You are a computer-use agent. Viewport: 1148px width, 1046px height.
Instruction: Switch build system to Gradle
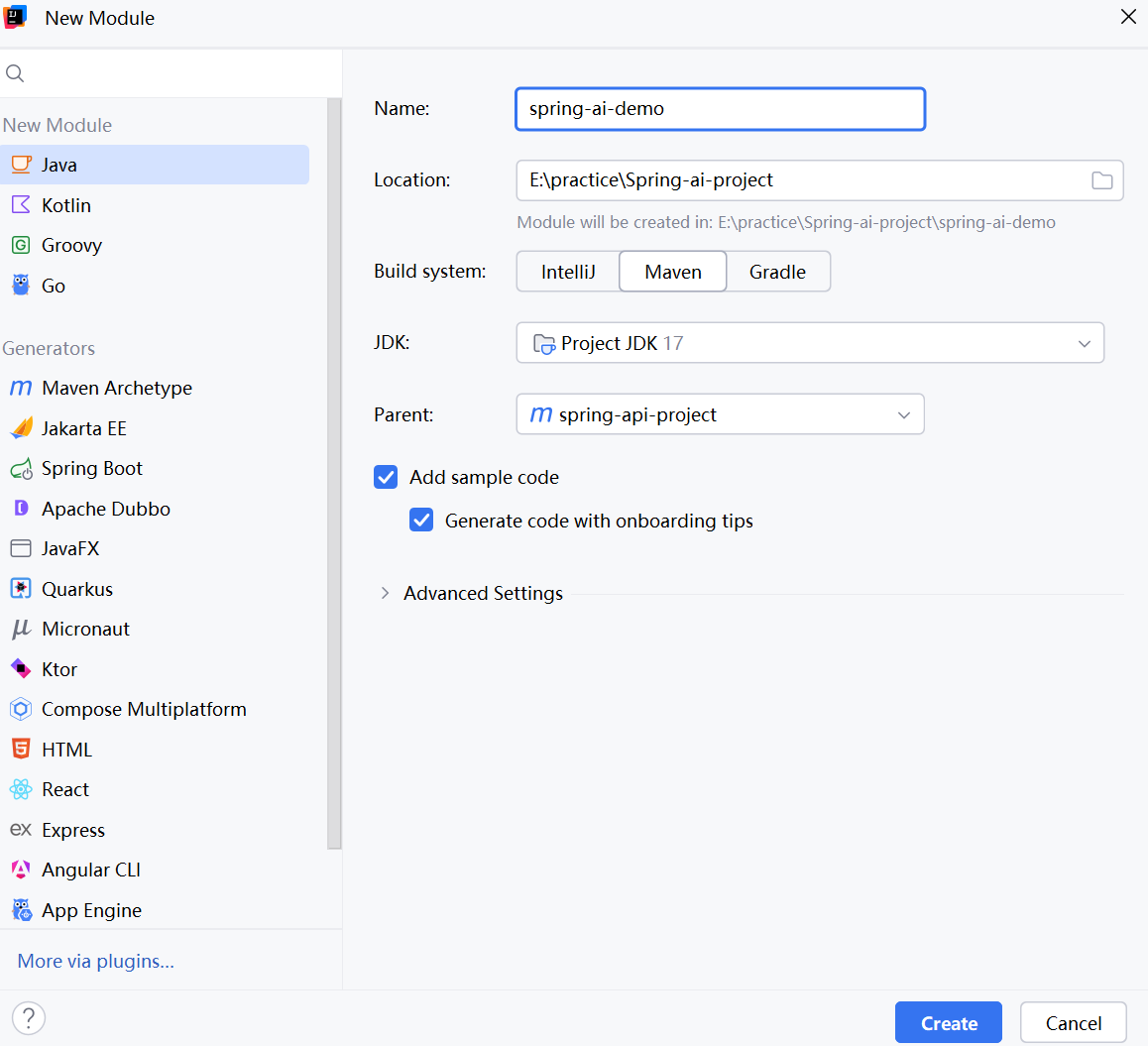point(777,272)
